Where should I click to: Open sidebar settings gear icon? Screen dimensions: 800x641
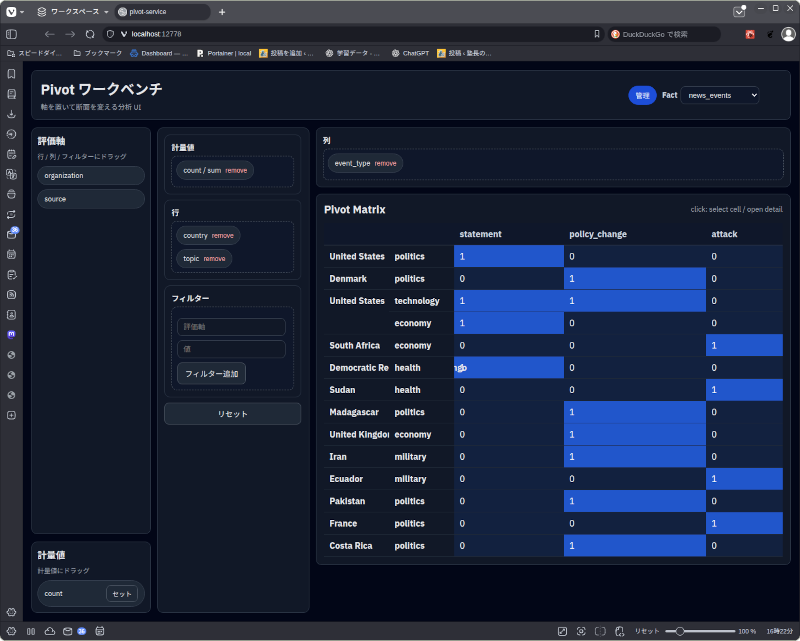tap(11, 612)
